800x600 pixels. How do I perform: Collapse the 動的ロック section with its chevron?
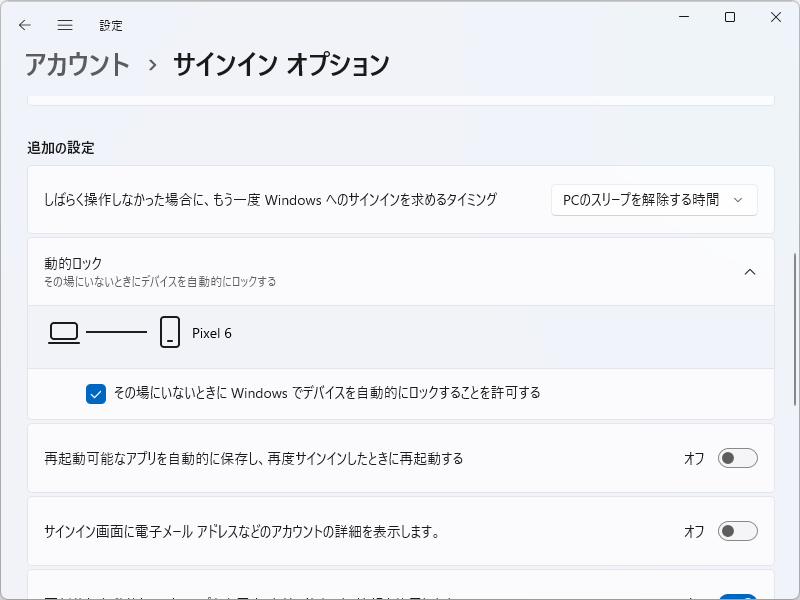[750, 271]
